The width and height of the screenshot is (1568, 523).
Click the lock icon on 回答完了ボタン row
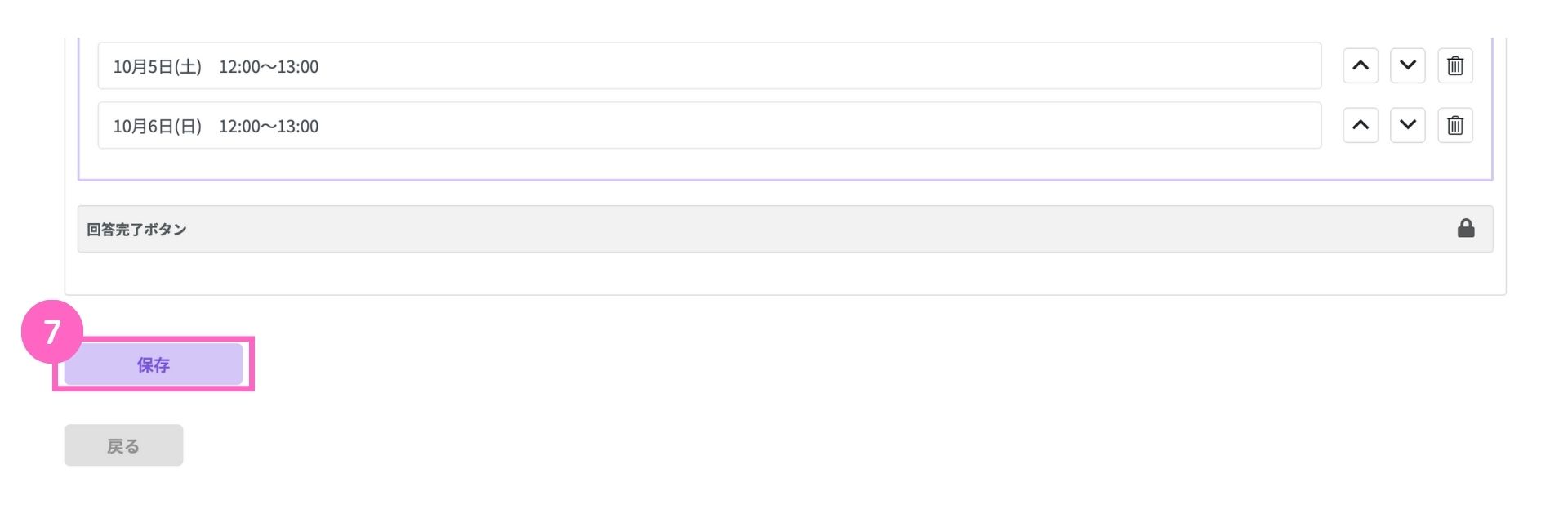click(x=1466, y=228)
